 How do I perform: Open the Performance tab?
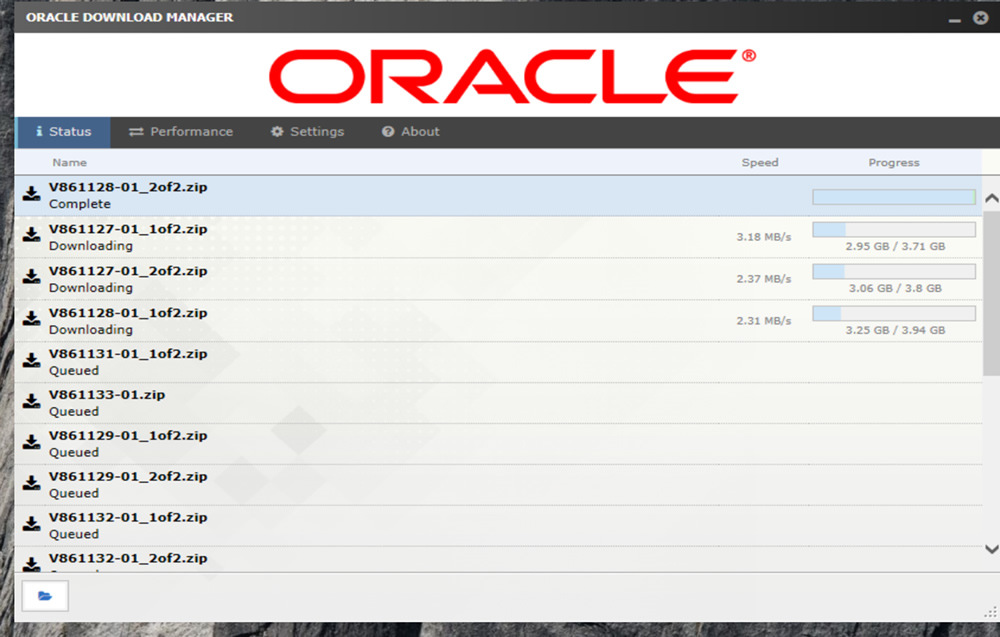click(x=181, y=132)
